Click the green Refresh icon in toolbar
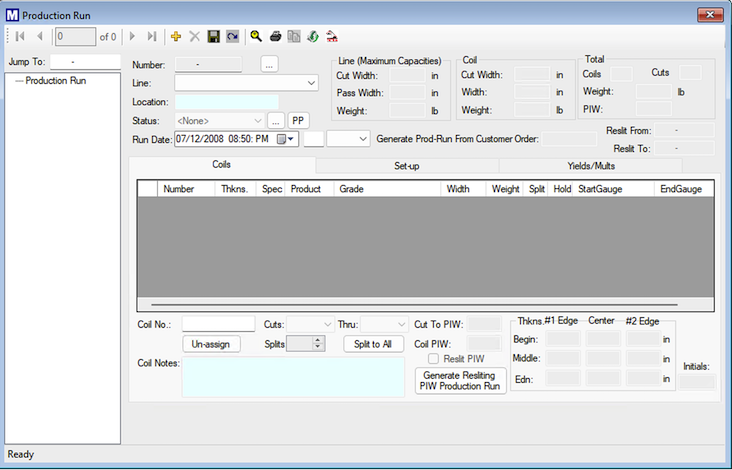732x470 pixels. click(x=312, y=36)
